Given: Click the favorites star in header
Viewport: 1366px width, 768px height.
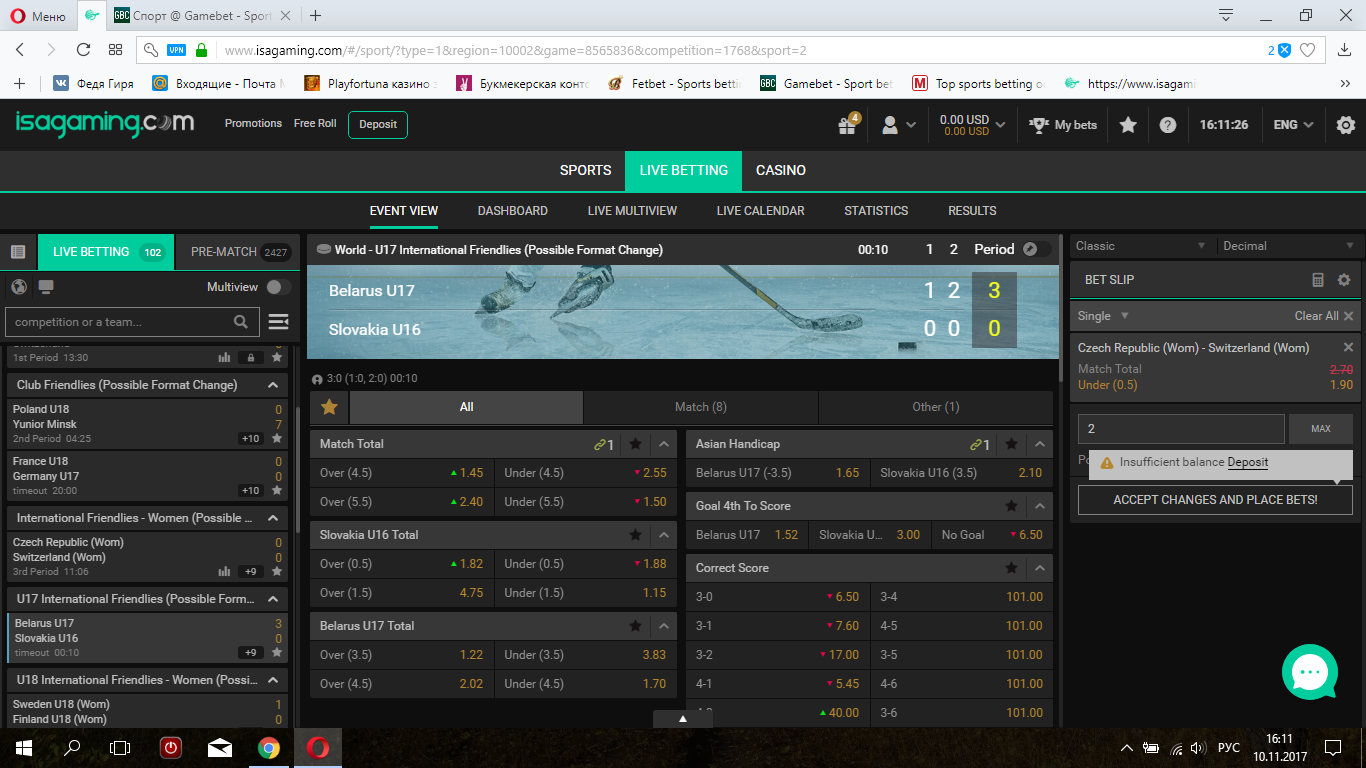Looking at the screenshot, I should [1128, 125].
